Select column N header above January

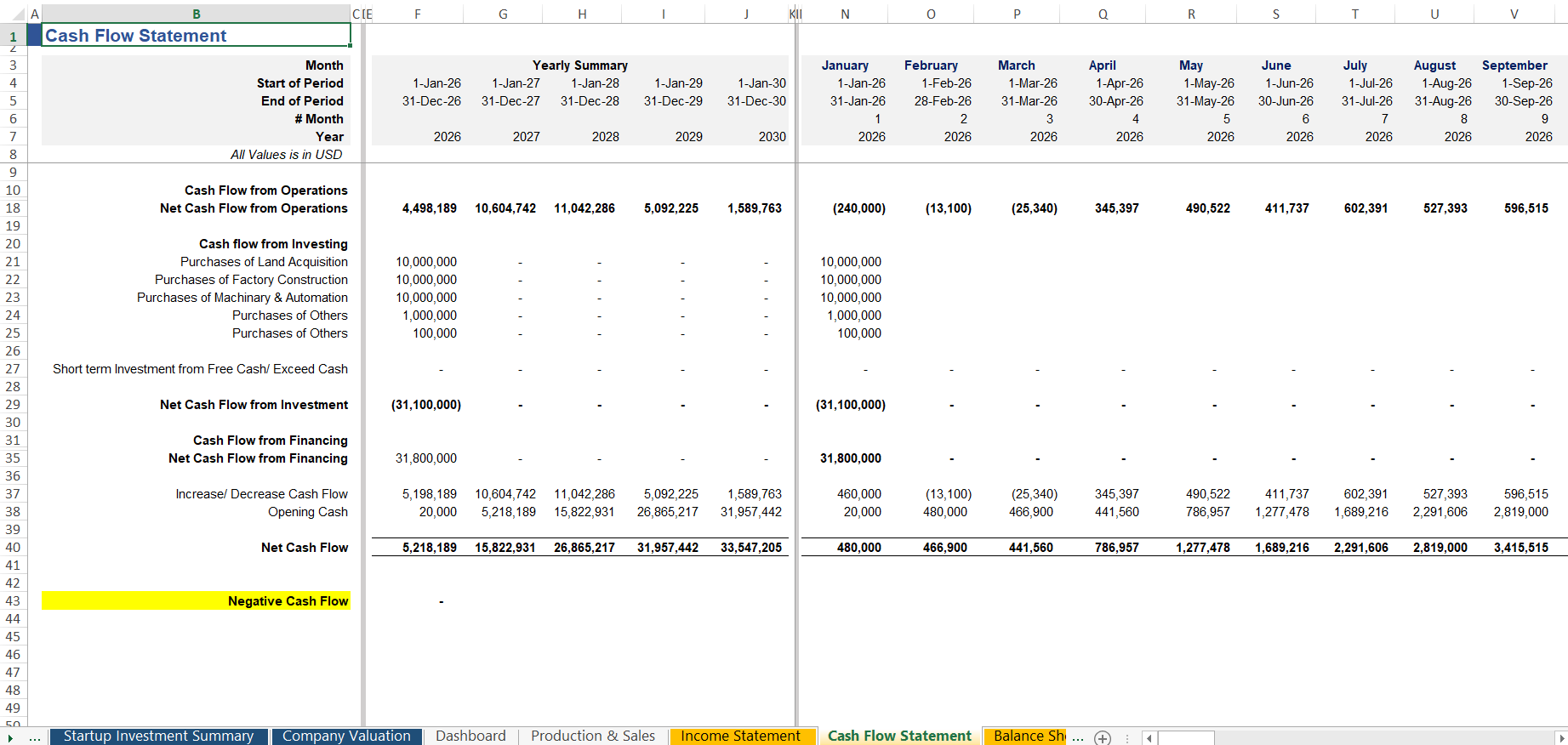tap(844, 14)
